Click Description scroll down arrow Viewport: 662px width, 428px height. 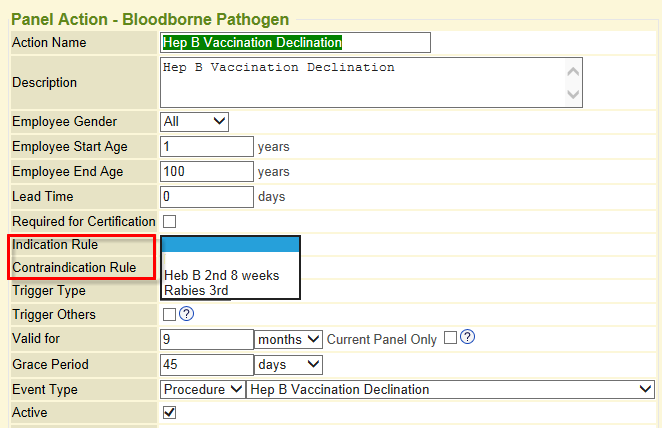coord(573,94)
